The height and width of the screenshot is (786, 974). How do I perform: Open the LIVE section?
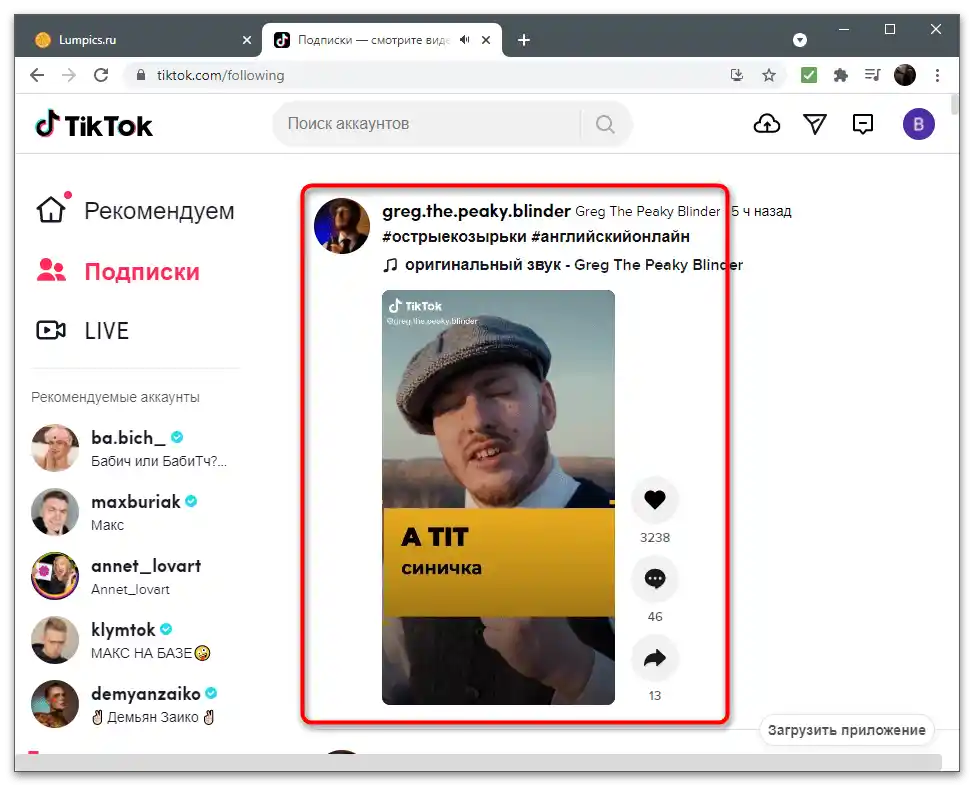coord(83,331)
